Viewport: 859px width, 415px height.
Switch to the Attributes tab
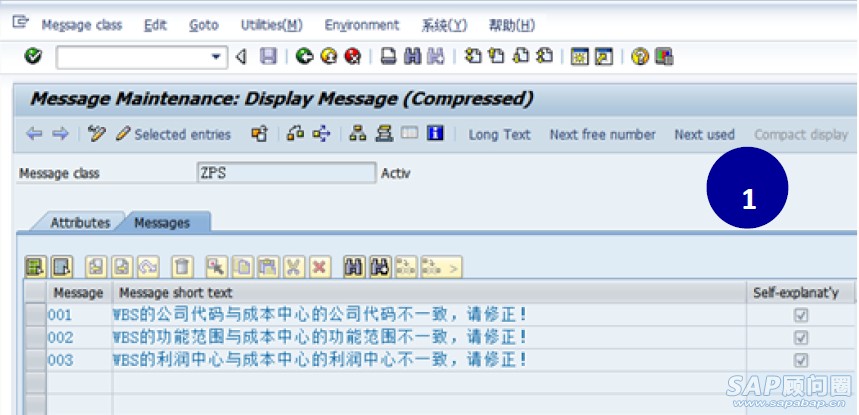click(x=80, y=223)
